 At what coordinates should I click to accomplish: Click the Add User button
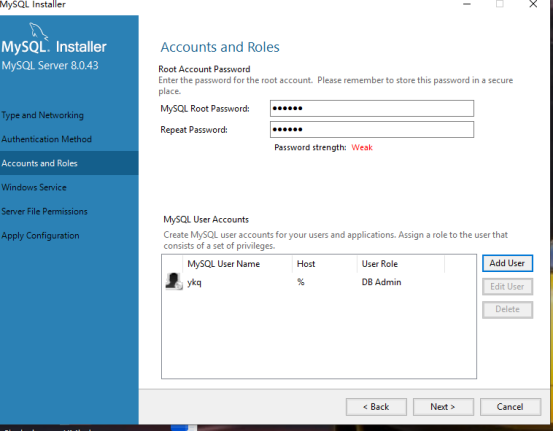[x=507, y=263]
